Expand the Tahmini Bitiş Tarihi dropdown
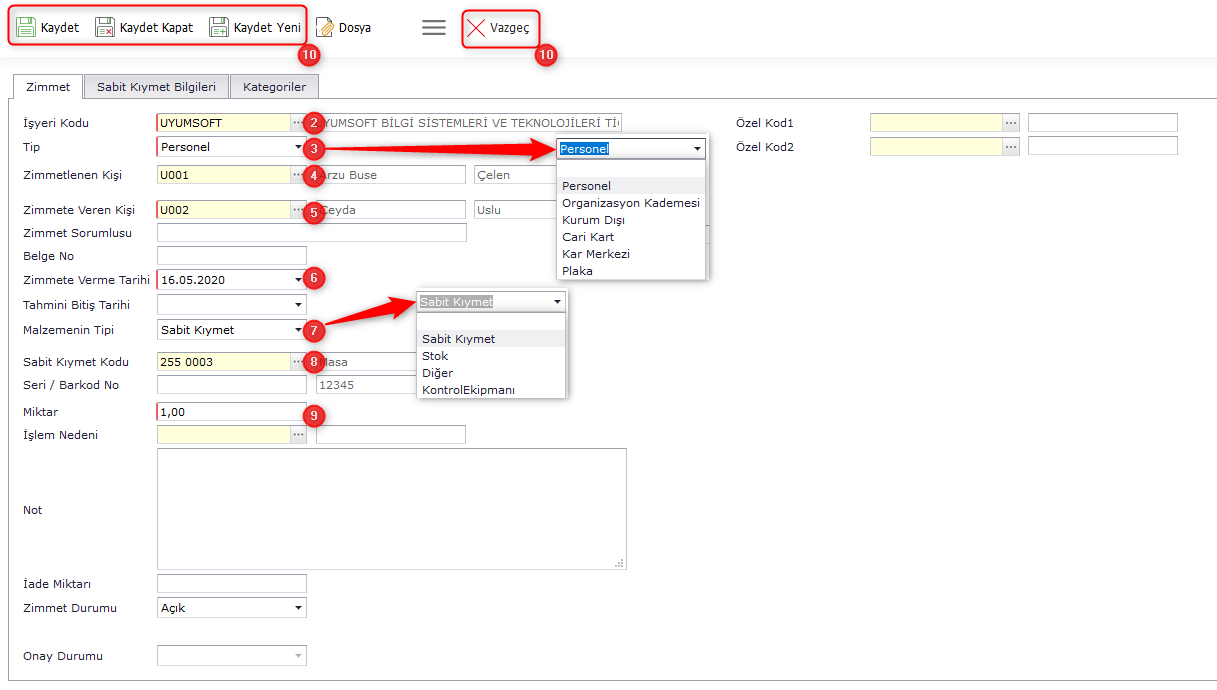1217x690 pixels. click(x=298, y=305)
